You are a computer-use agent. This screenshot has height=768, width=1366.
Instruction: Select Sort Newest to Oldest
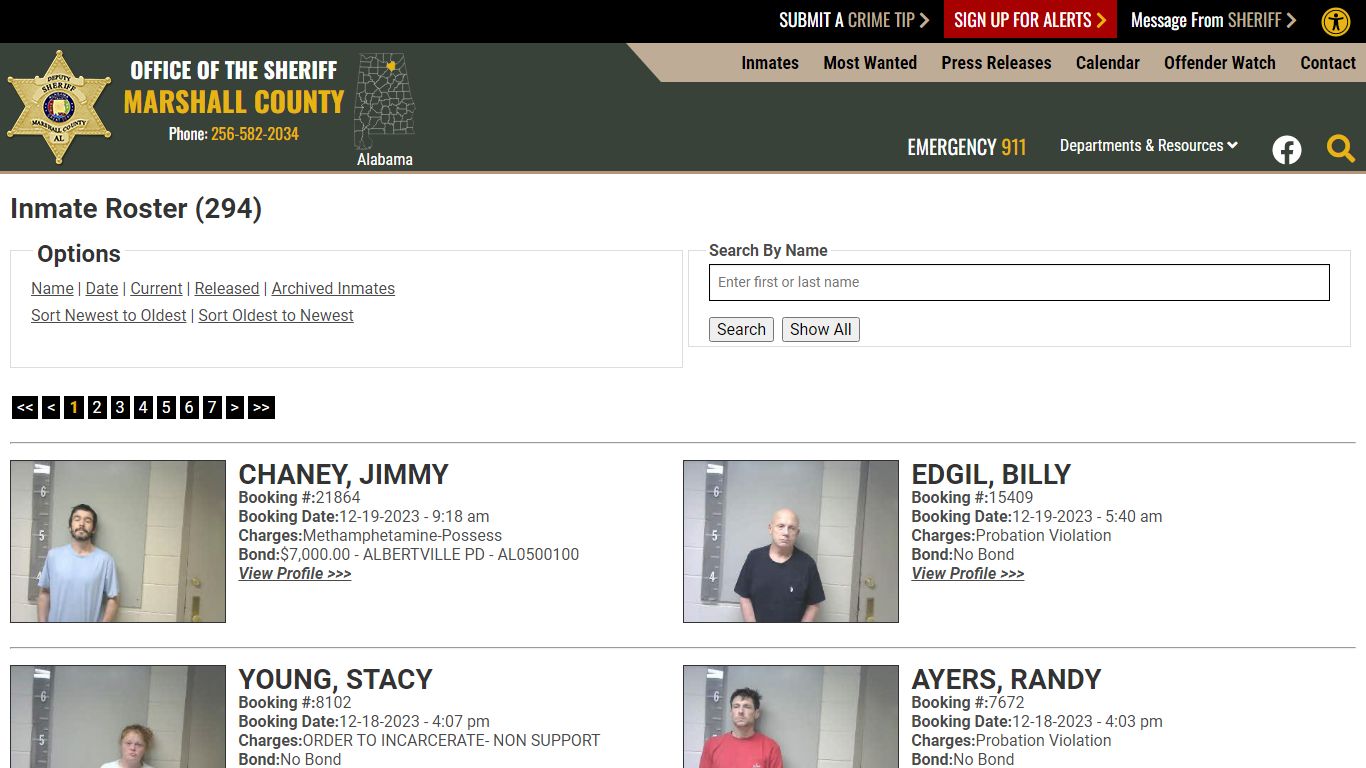108,315
